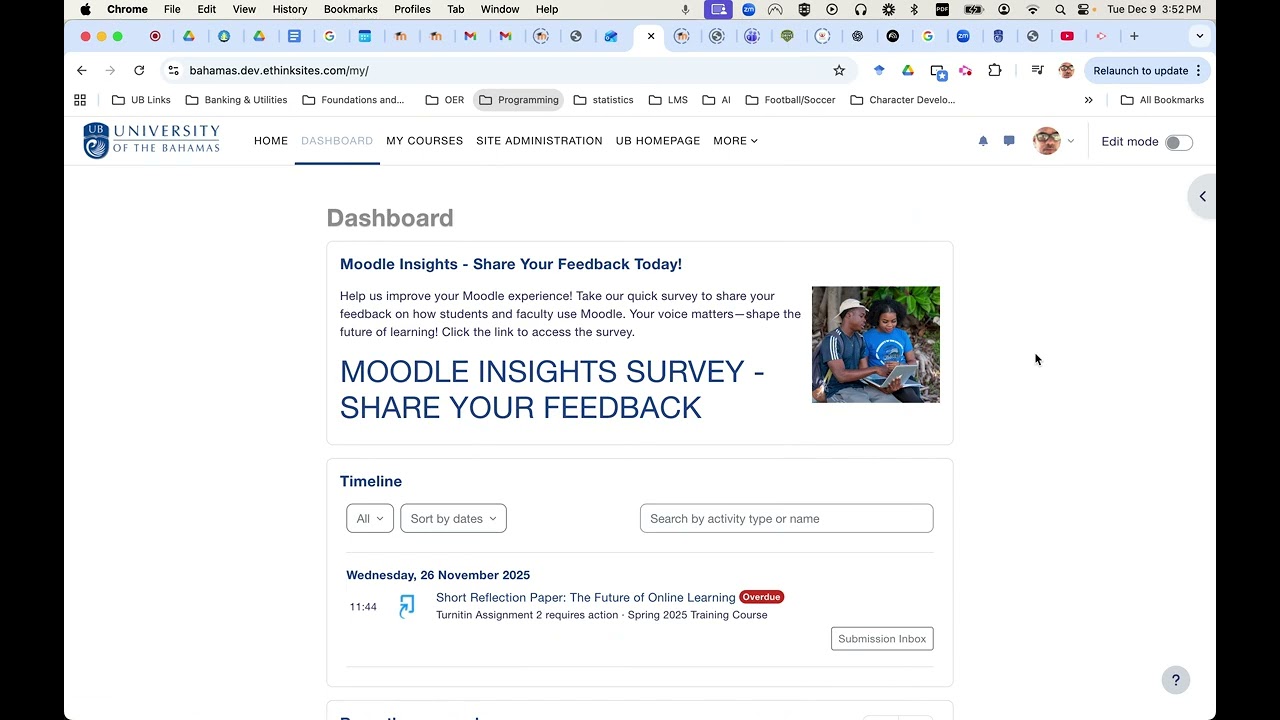Open UB HOMEPAGE link in navbar
Screen dimensions: 1280x720
pos(658,141)
